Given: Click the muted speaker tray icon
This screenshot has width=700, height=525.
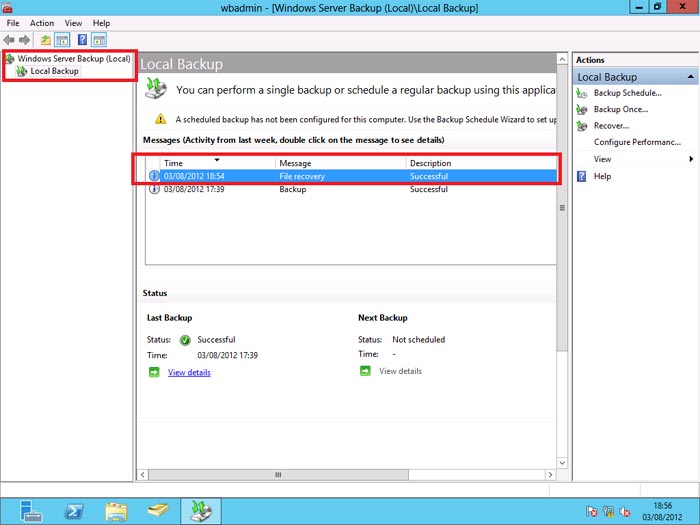Looking at the screenshot, I should pyautogui.click(x=625, y=511).
